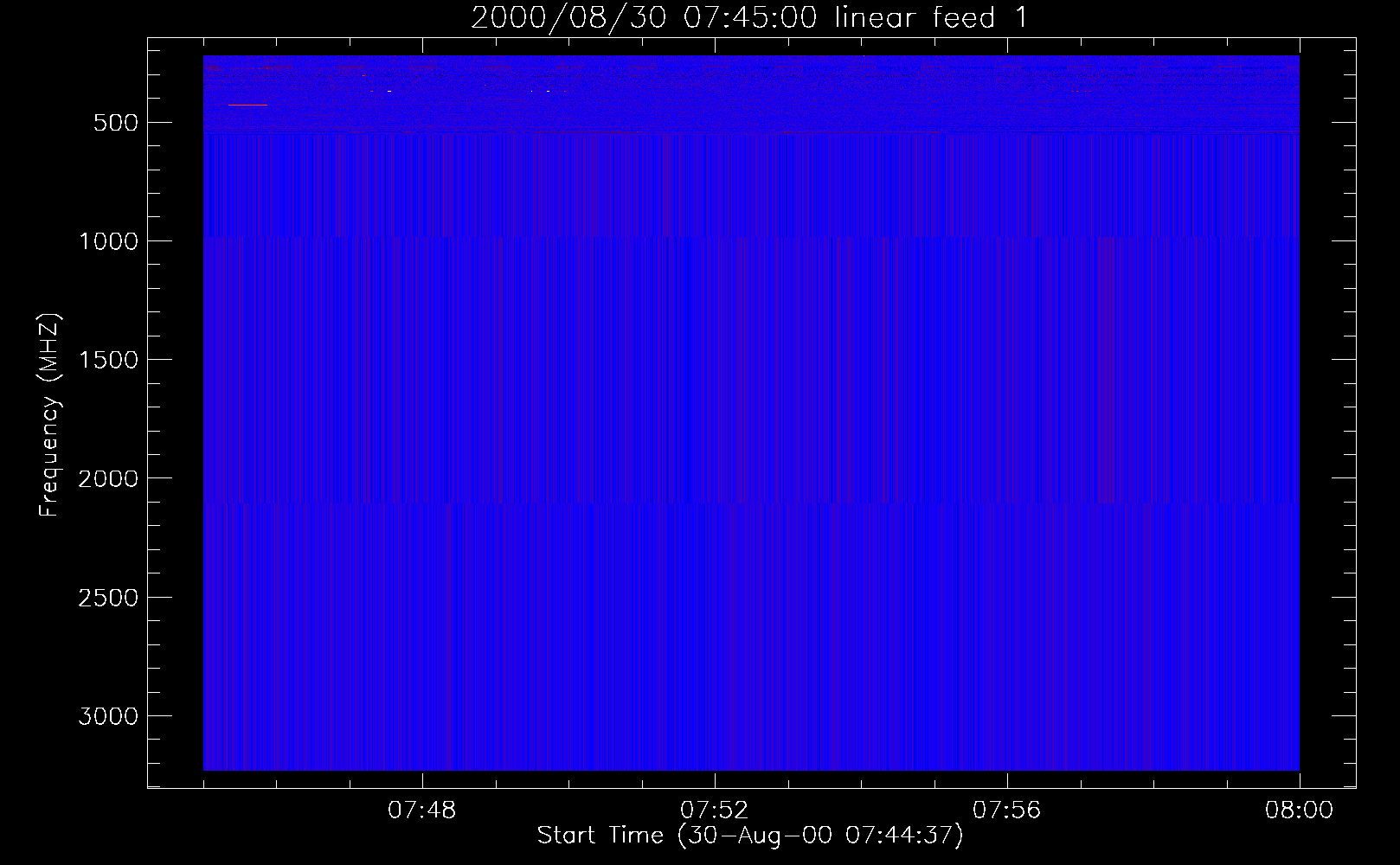
Task: Select the 3000 frequency axis label
Action: (108, 716)
